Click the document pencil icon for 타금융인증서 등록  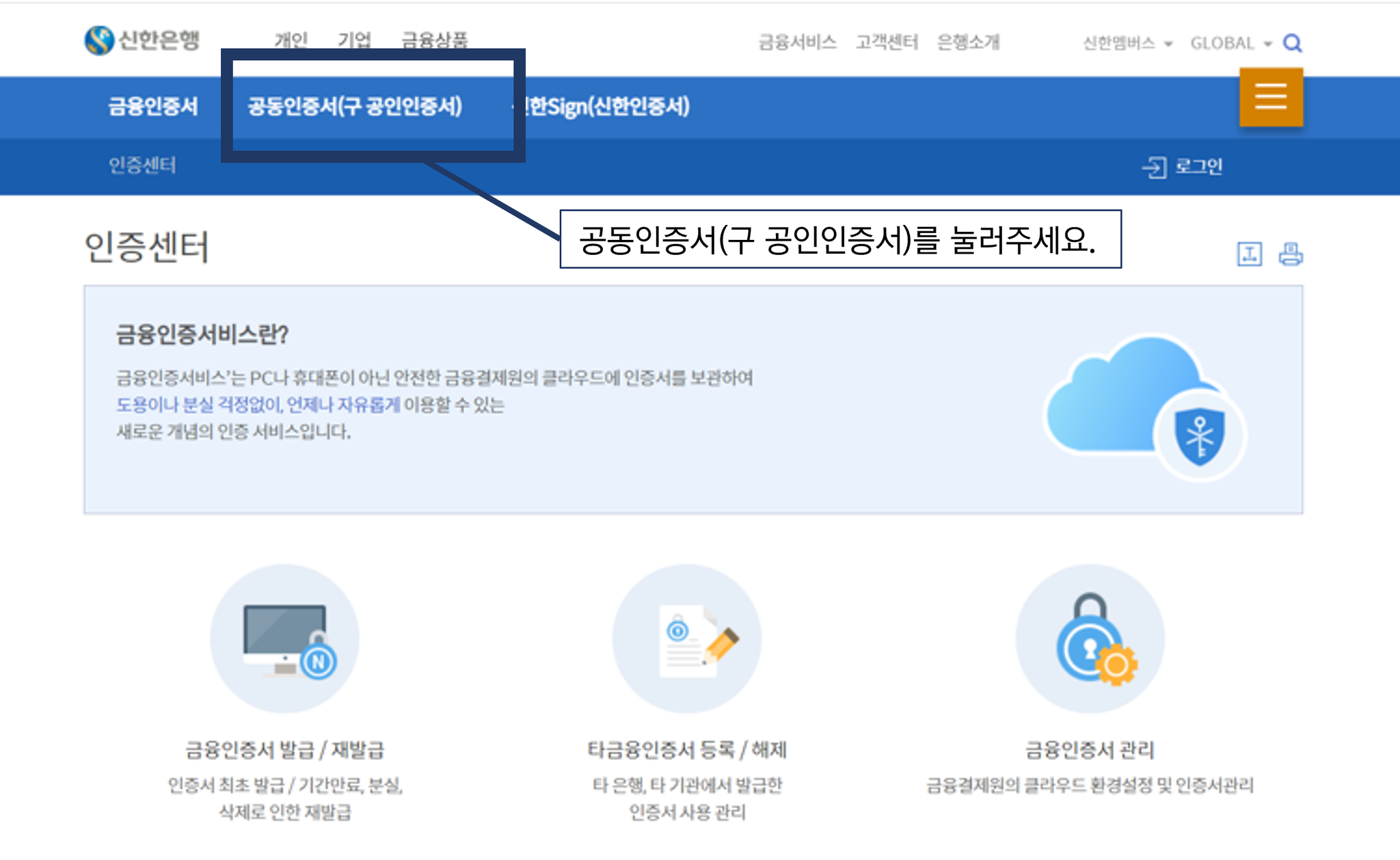click(687, 639)
